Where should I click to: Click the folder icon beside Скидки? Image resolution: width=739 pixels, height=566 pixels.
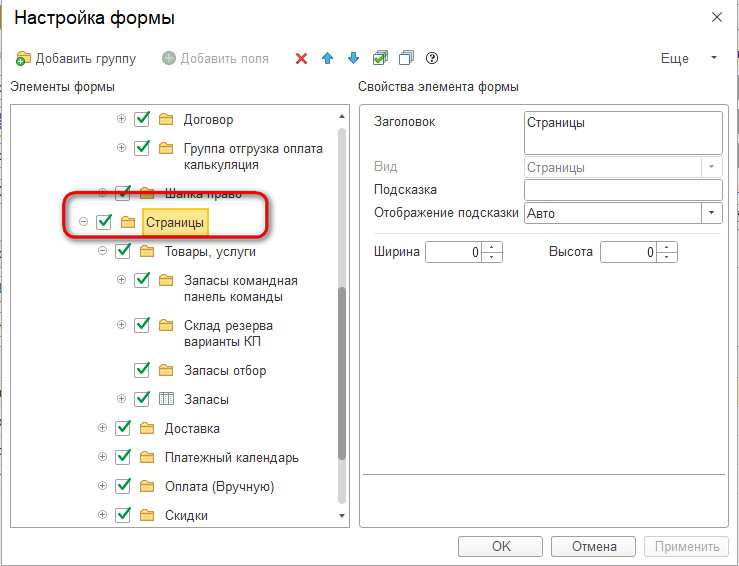click(x=147, y=515)
